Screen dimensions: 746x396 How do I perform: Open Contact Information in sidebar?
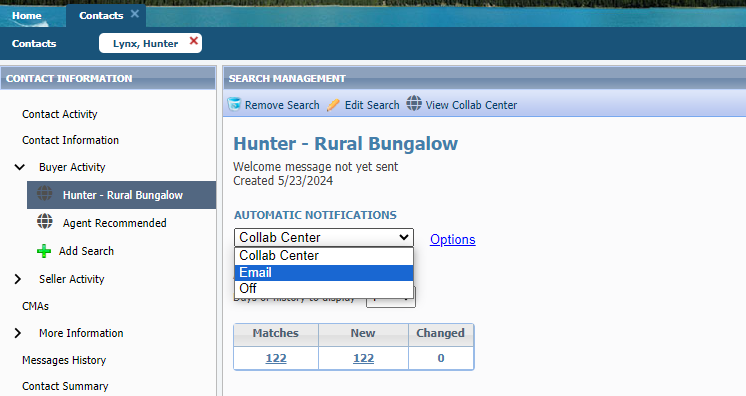point(70,140)
